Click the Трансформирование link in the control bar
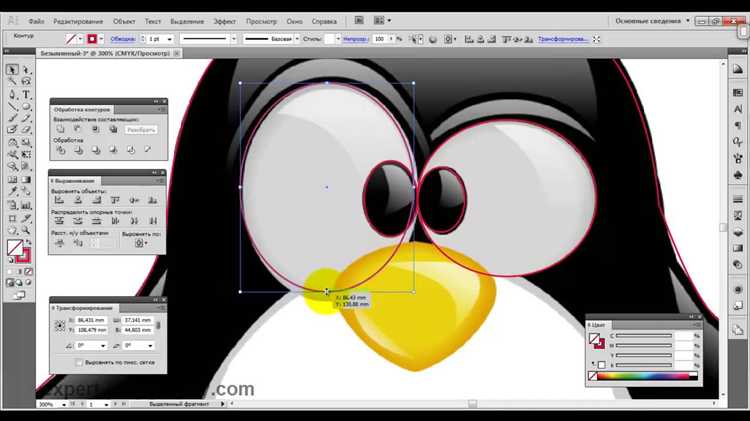Viewport: 750px width, 421px height. [562, 39]
